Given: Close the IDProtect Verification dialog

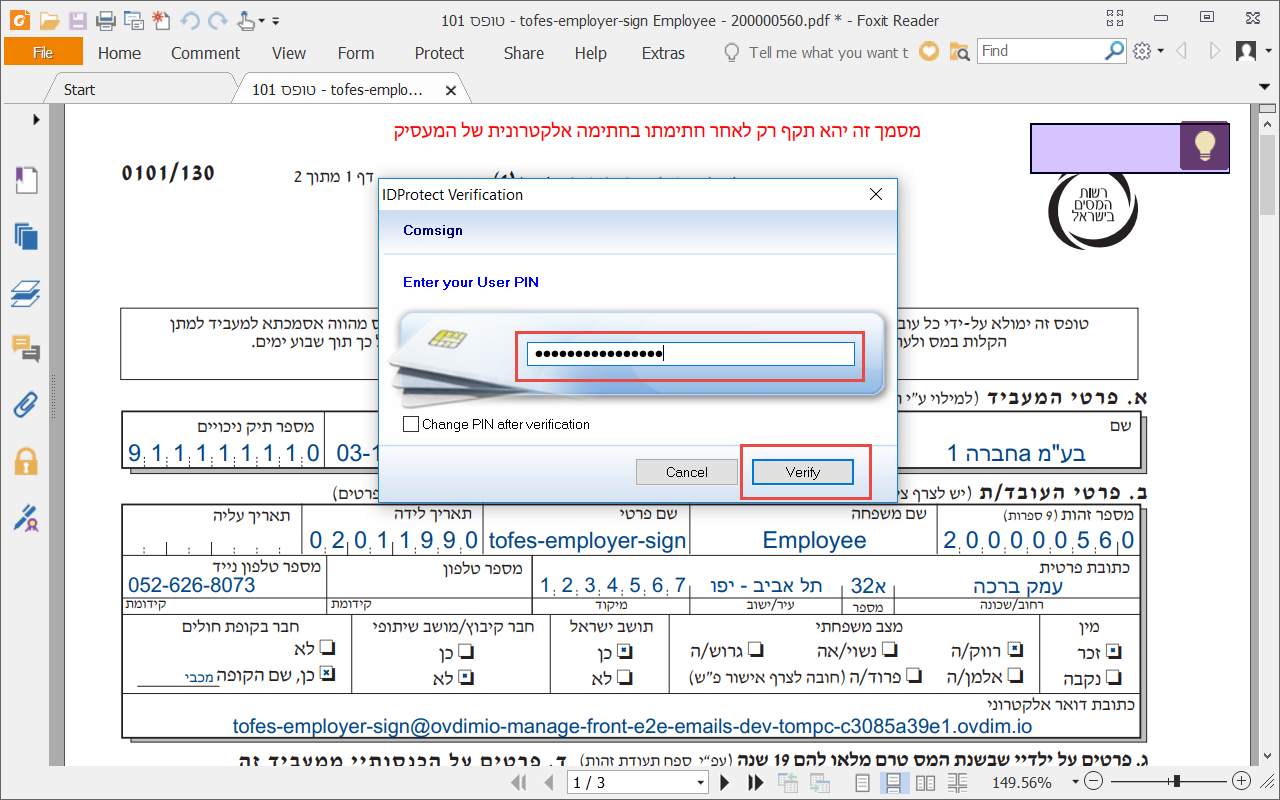Looking at the screenshot, I should click(x=876, y=195).
